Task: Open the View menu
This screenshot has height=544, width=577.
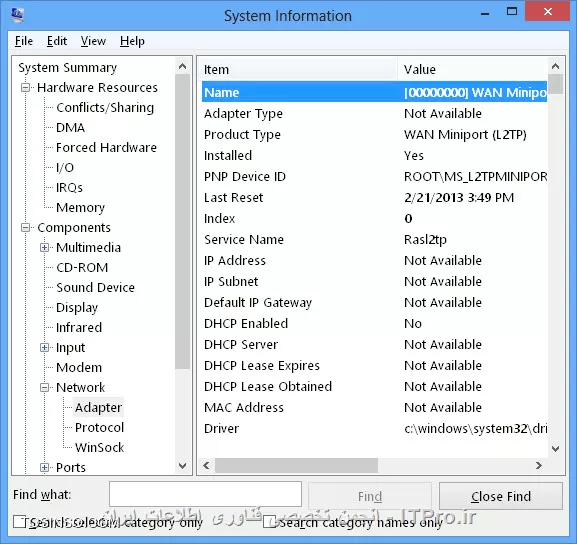Action: 93,41
